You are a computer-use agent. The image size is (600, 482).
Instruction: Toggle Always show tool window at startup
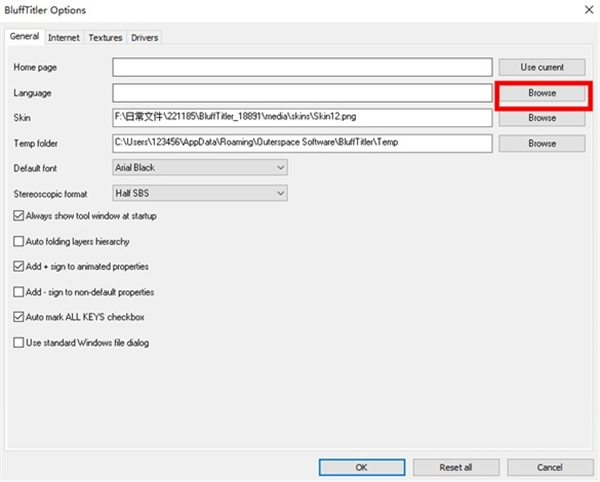click(19, 216)
